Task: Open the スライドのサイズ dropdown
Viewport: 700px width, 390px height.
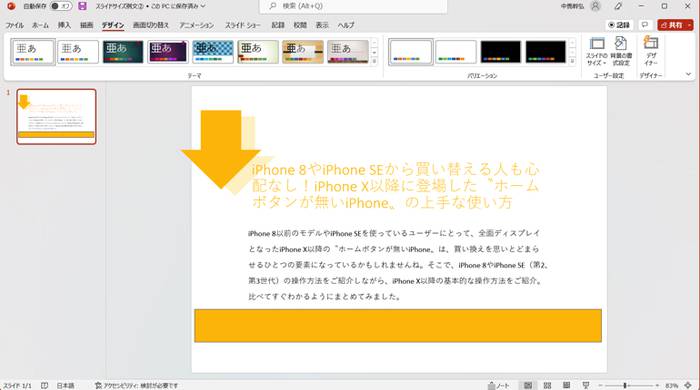Action: pyautogui.click(x=596, y=52)
